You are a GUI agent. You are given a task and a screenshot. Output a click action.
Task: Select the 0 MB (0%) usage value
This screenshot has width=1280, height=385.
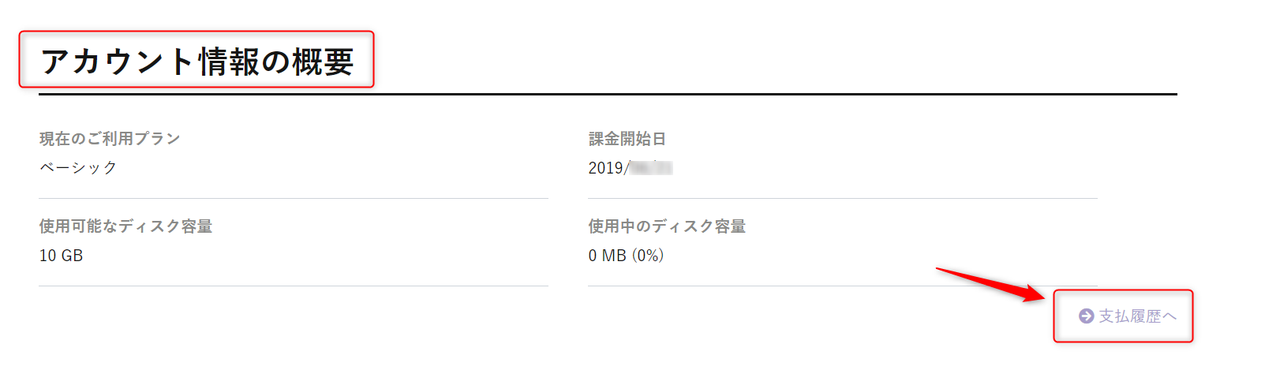[627, 255]
